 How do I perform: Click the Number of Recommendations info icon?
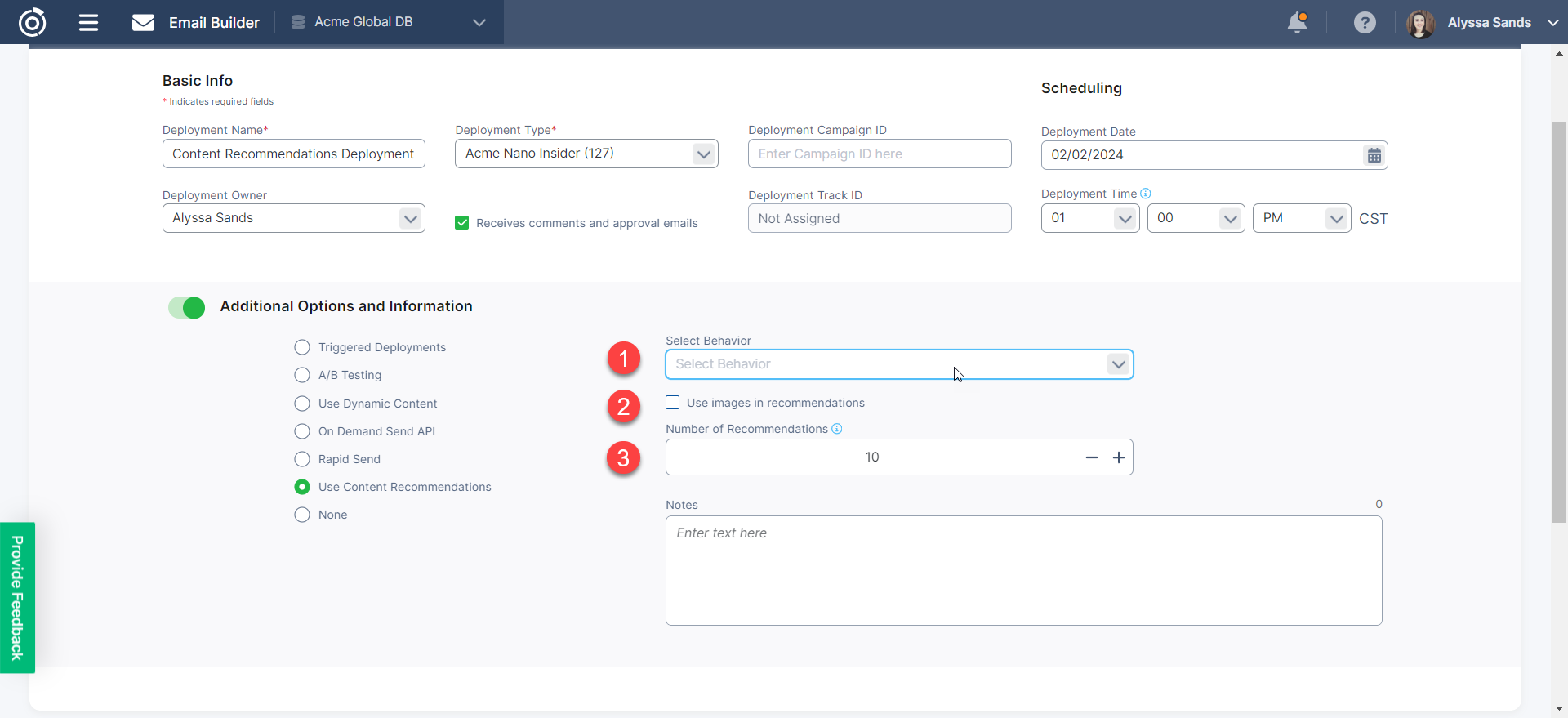tap(836, 429)
